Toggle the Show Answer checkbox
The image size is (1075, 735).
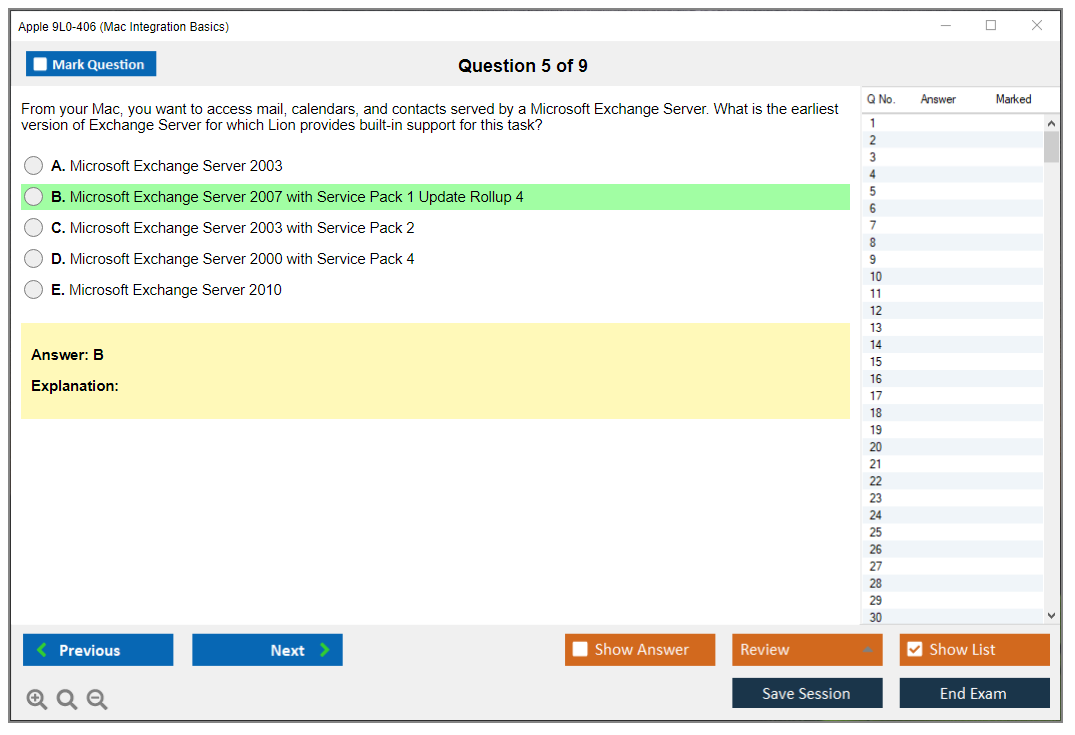click(580, 650)
